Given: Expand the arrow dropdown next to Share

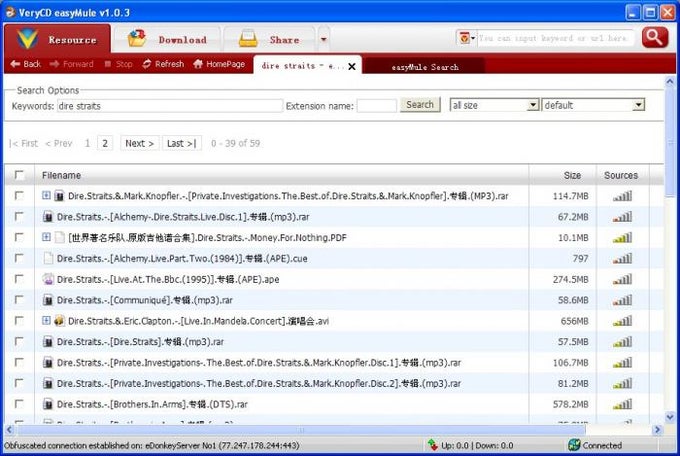Looking at the screenshot, I should click(x=324, y=39).
